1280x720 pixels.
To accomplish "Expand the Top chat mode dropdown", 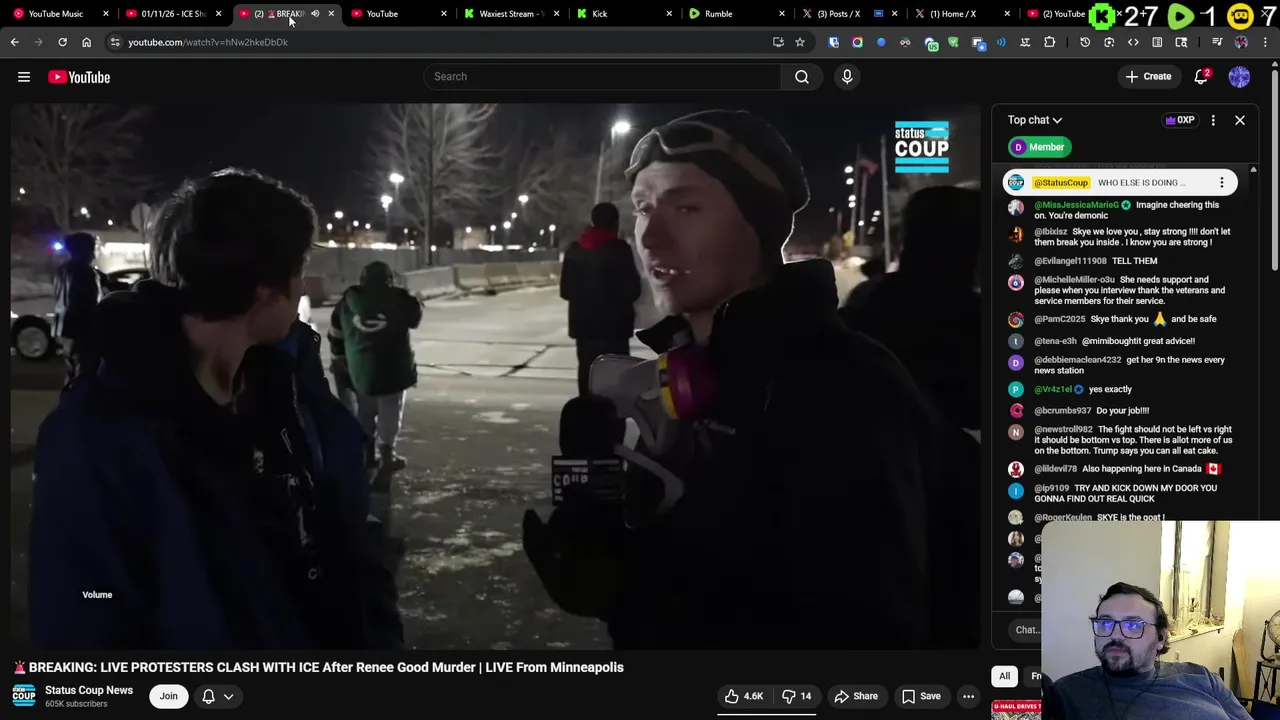I will pos(1035,120).
